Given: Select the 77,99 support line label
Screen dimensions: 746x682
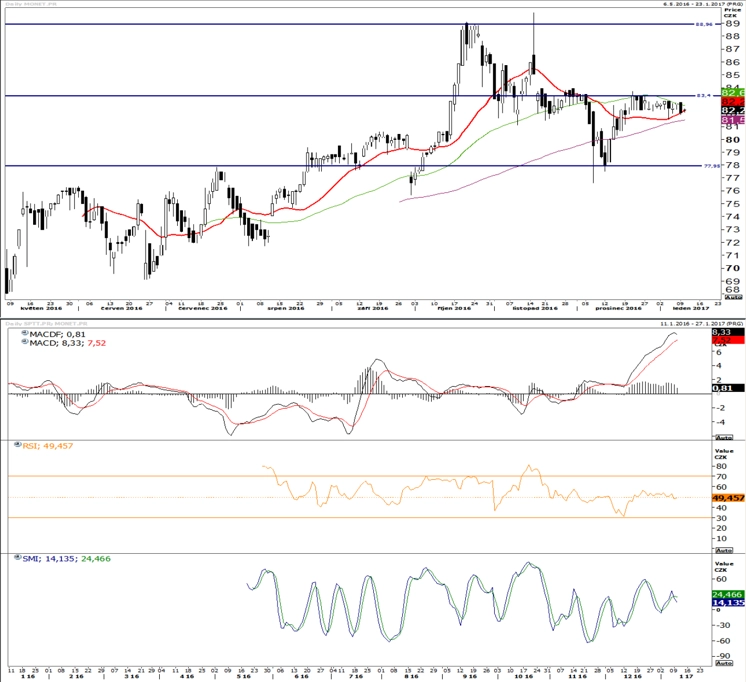Looking at the screenshot, I should pos(712,166).
